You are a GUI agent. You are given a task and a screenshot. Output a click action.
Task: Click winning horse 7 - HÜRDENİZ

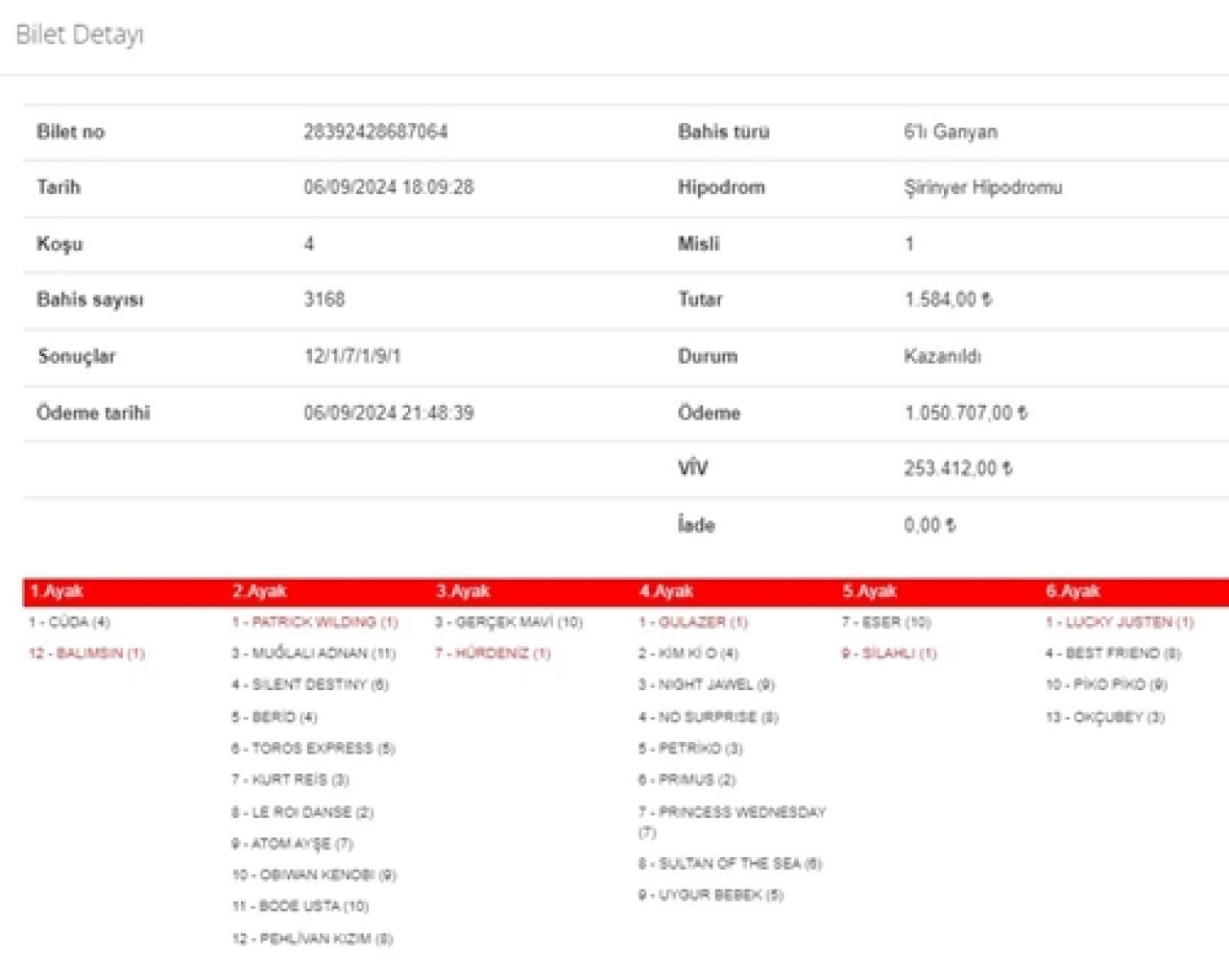[493, 654]
